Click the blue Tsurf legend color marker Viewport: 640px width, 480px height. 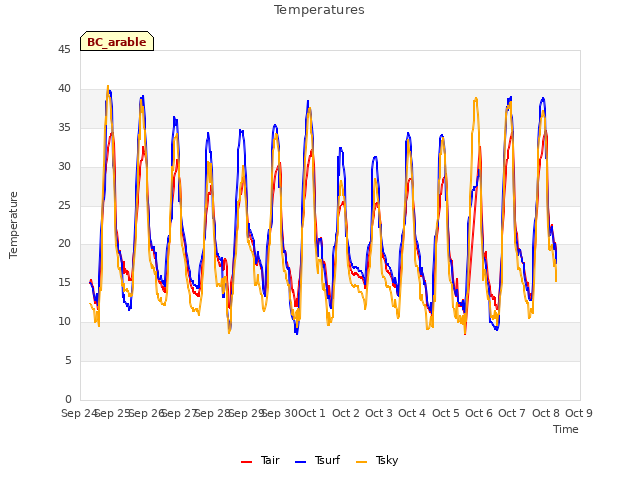[x=300, y=462]
